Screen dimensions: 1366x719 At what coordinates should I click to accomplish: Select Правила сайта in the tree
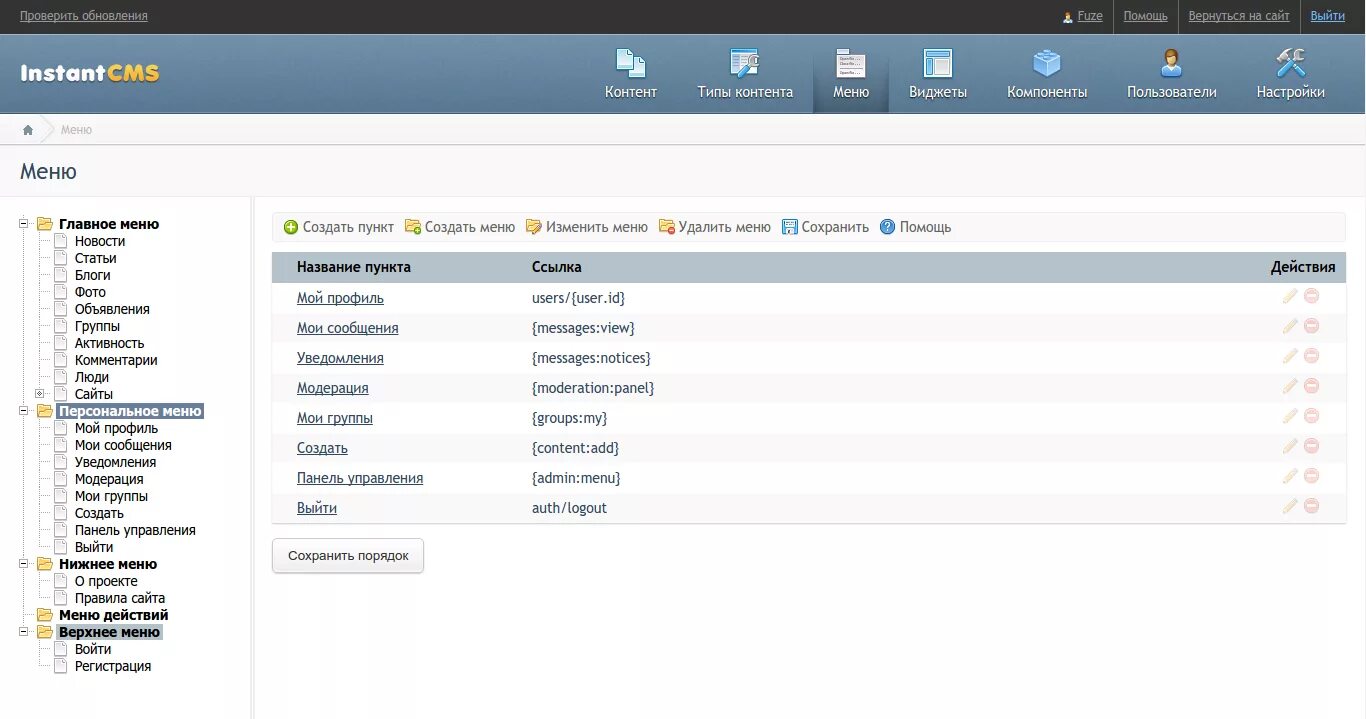click(120, 598)
